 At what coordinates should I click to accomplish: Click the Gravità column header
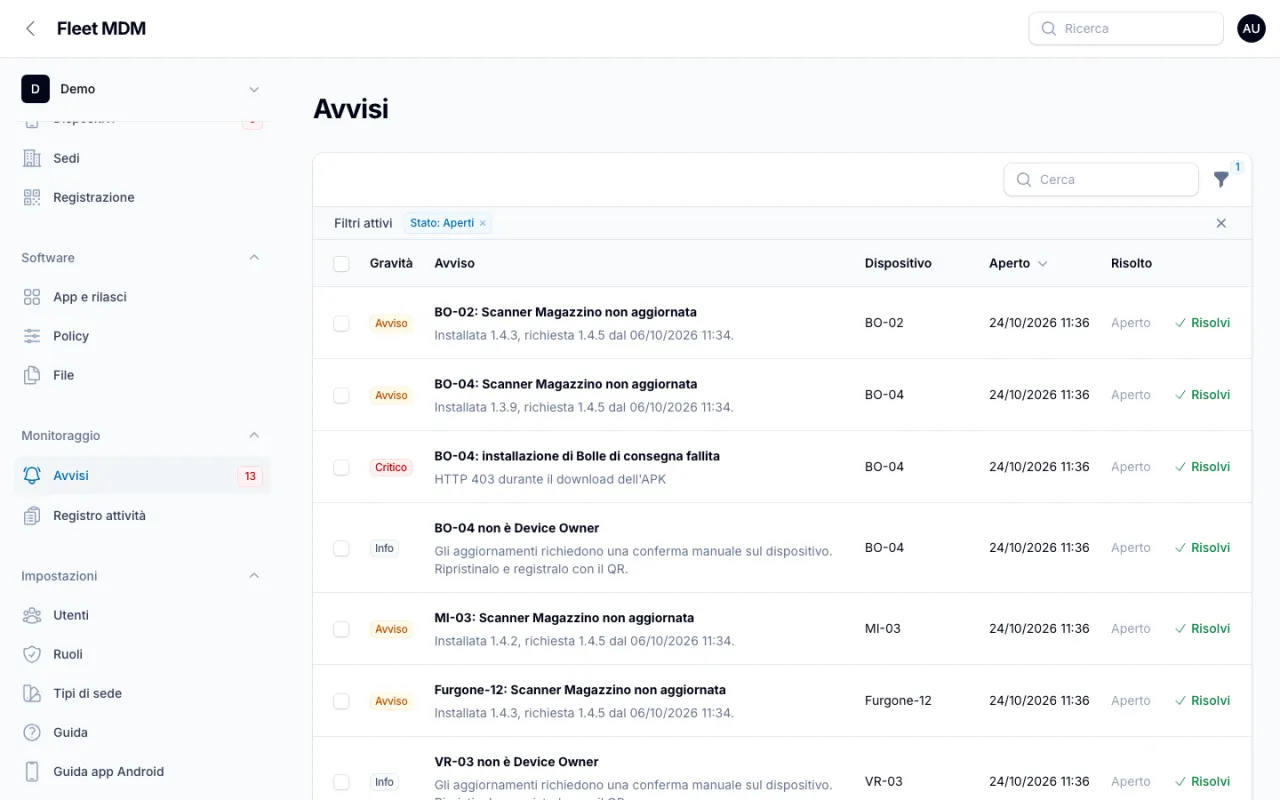click(391, 263)
